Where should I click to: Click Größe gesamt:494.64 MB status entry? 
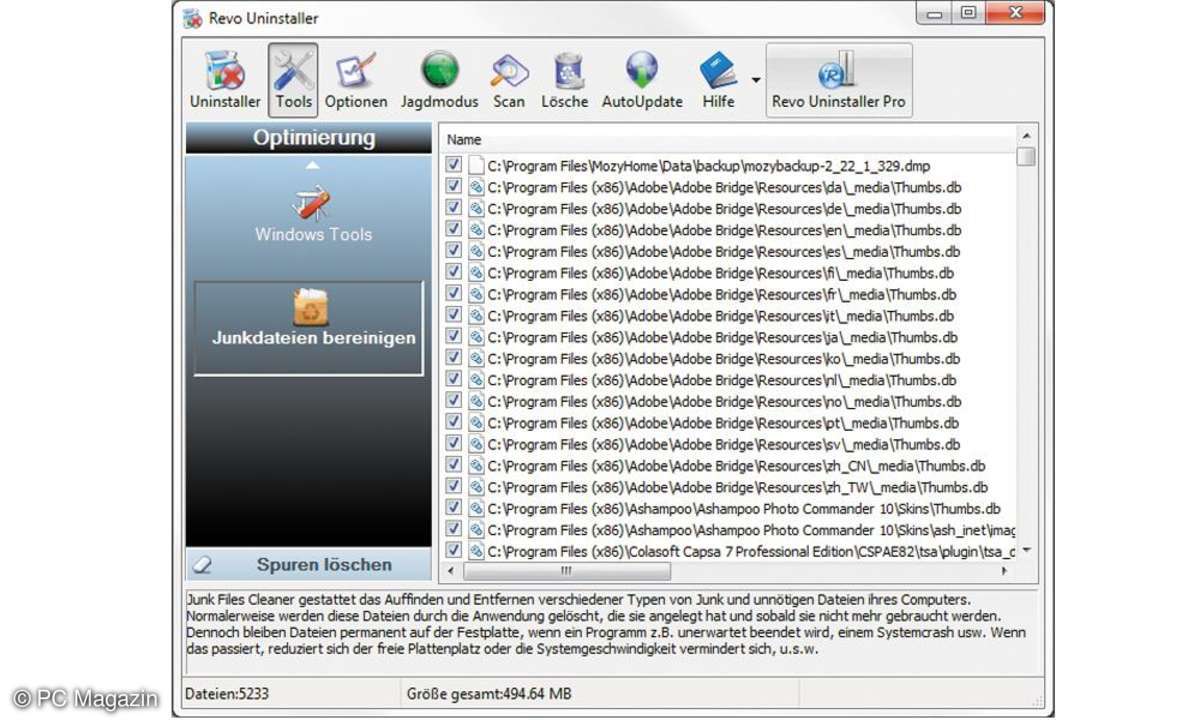489,693
